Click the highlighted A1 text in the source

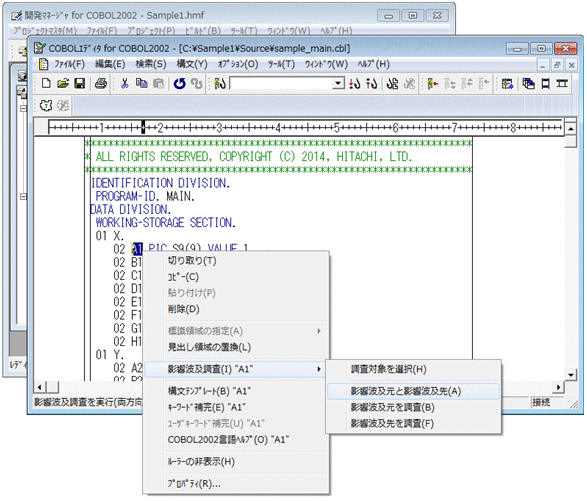point(137,249)
